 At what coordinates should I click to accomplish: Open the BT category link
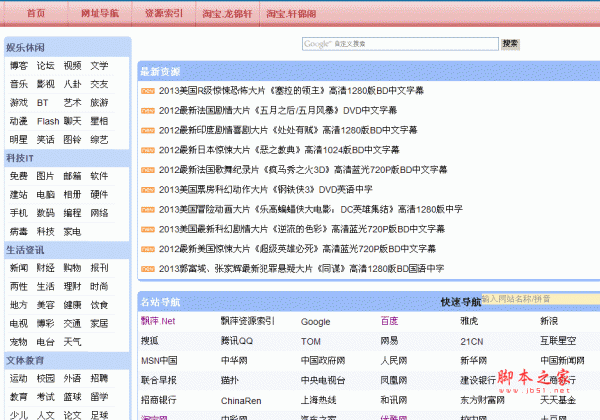[x=42, y=103]
